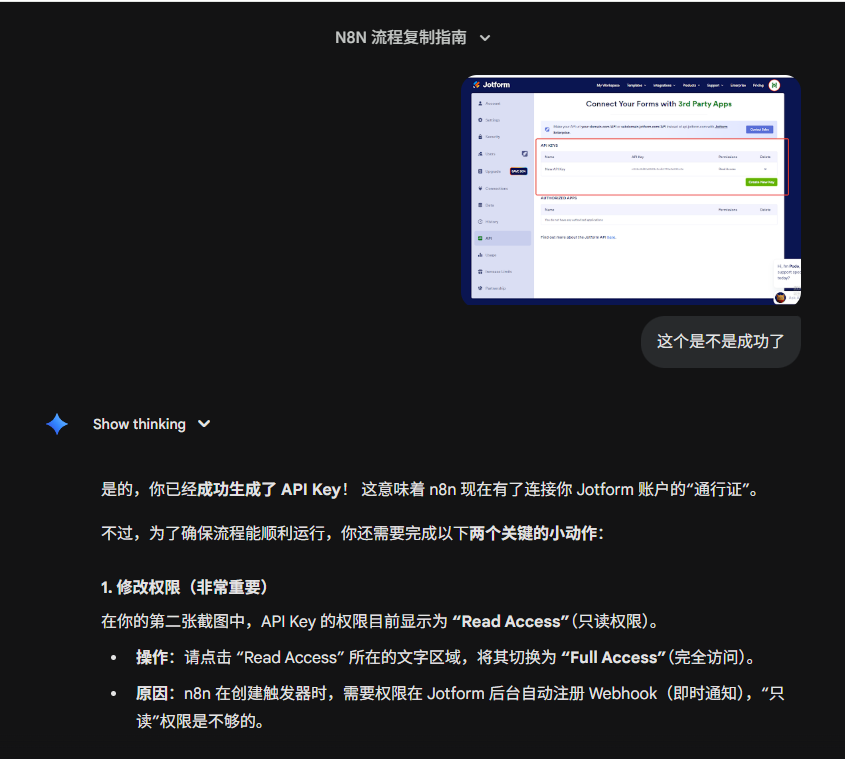
Task: Open the N8N 流程复制指南 conversation title dropdown
Action: 413,38
